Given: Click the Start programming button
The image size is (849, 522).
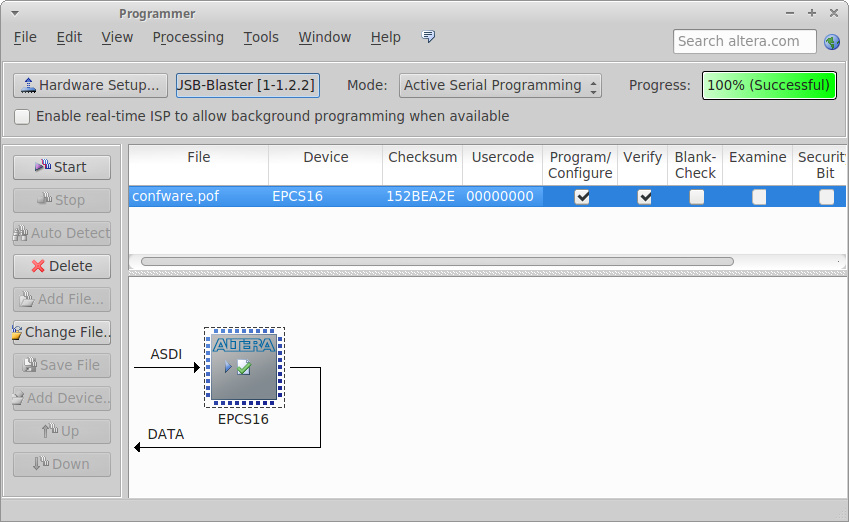Looking at the screenshot, I should (62, 167).
